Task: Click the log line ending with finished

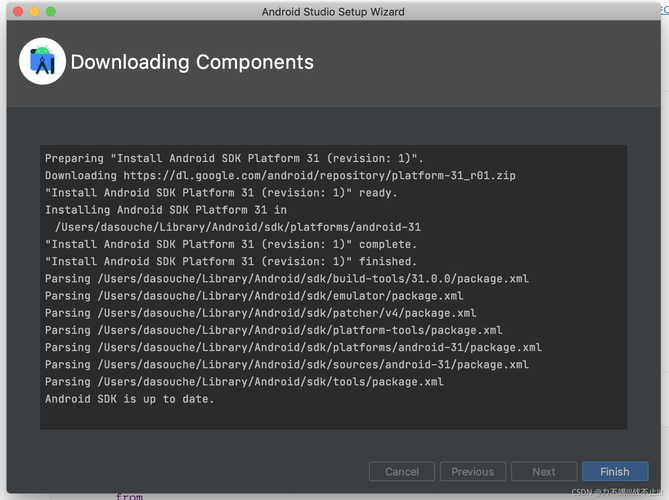Action: tap(231, 262)
